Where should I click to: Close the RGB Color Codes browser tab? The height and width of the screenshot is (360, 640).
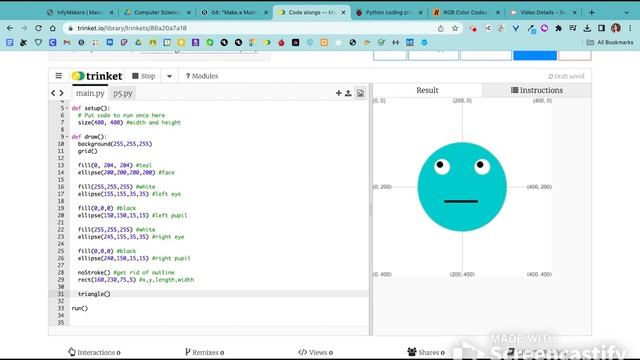(x=498, y=13)
